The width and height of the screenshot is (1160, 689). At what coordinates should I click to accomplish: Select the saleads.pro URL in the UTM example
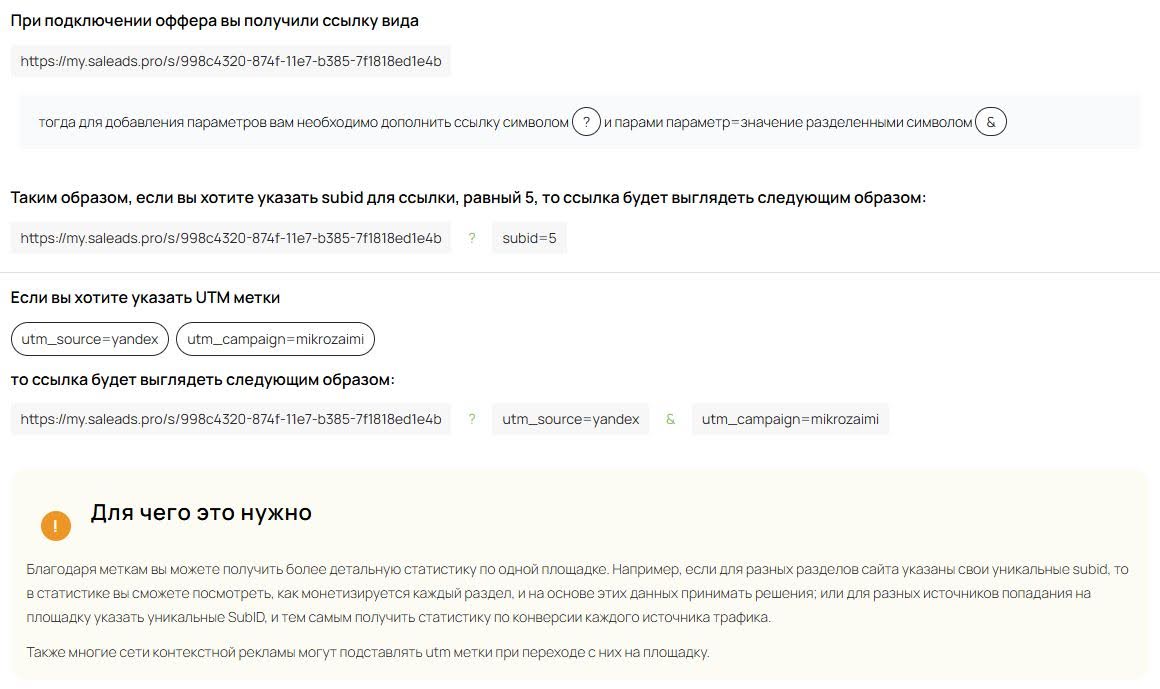pos(231,419)
